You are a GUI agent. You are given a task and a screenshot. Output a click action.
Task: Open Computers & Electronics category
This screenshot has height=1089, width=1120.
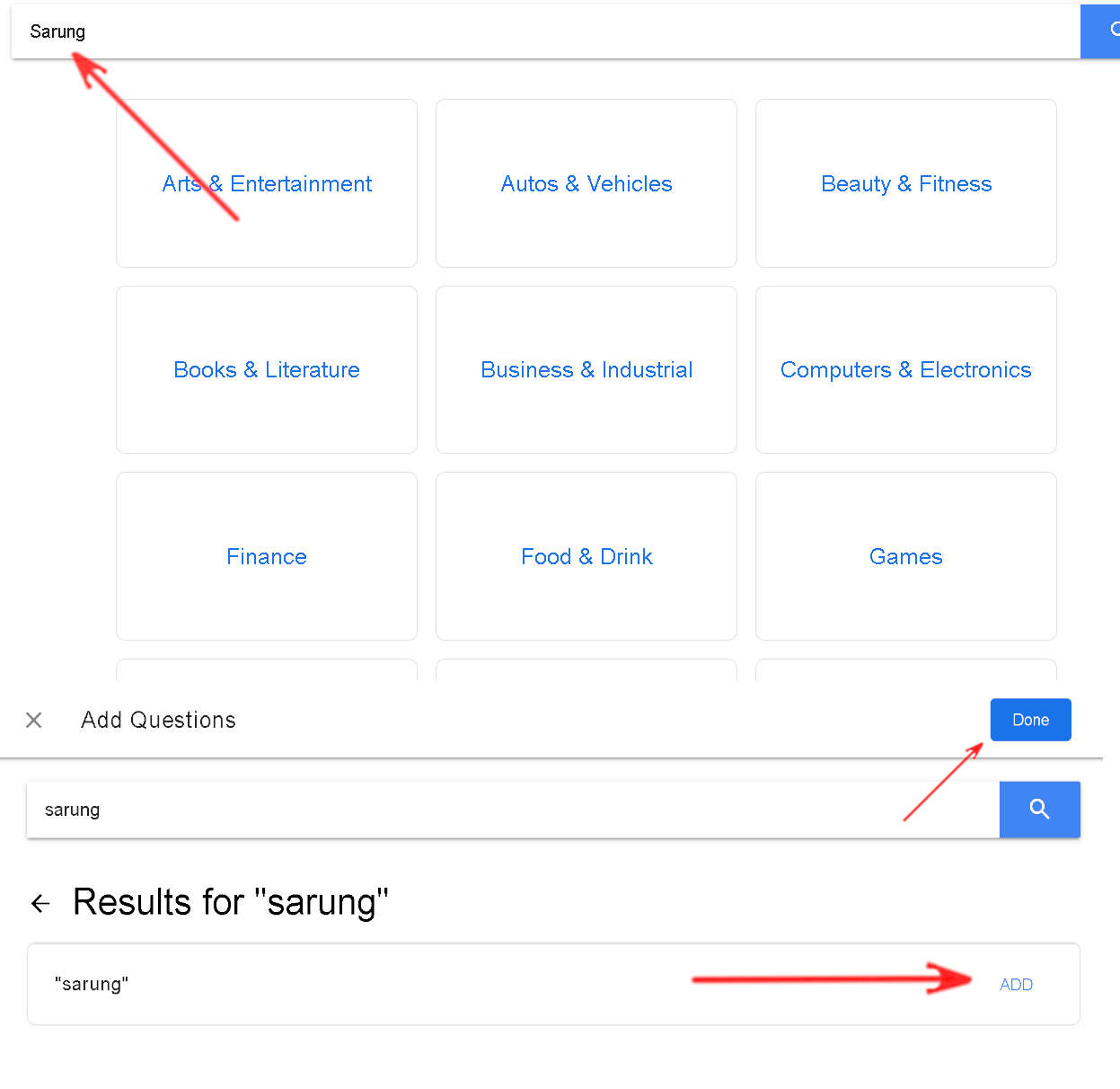[x=906, y=369]
